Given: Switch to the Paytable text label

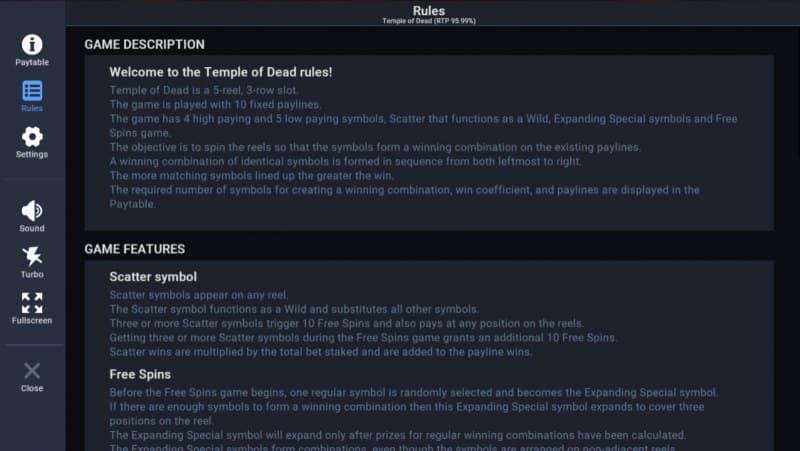Looking at the screenshot, I should [32, 63].
